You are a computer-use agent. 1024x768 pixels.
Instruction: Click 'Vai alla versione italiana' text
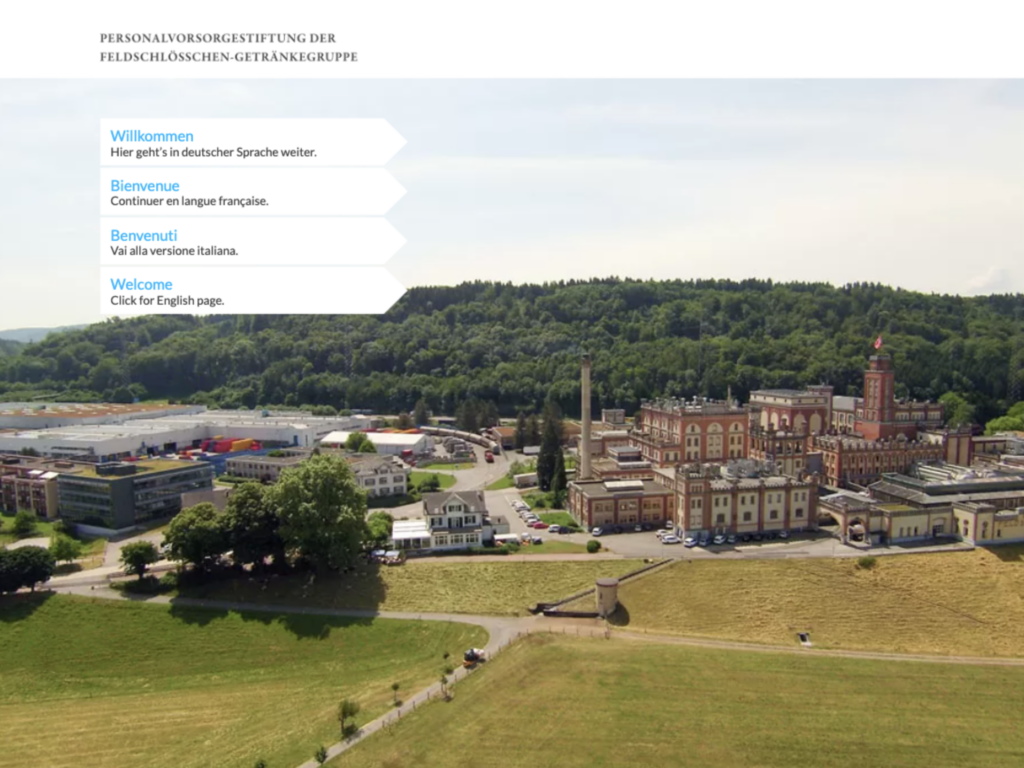pos(174,251)
